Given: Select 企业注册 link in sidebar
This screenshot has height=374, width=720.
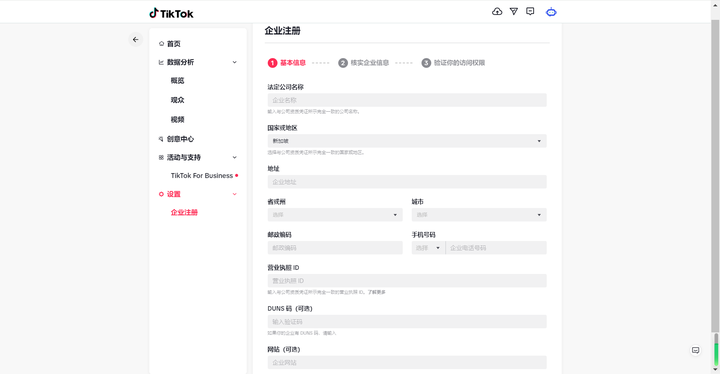Looking at the screenshot, I should click(x=184, y=212).
